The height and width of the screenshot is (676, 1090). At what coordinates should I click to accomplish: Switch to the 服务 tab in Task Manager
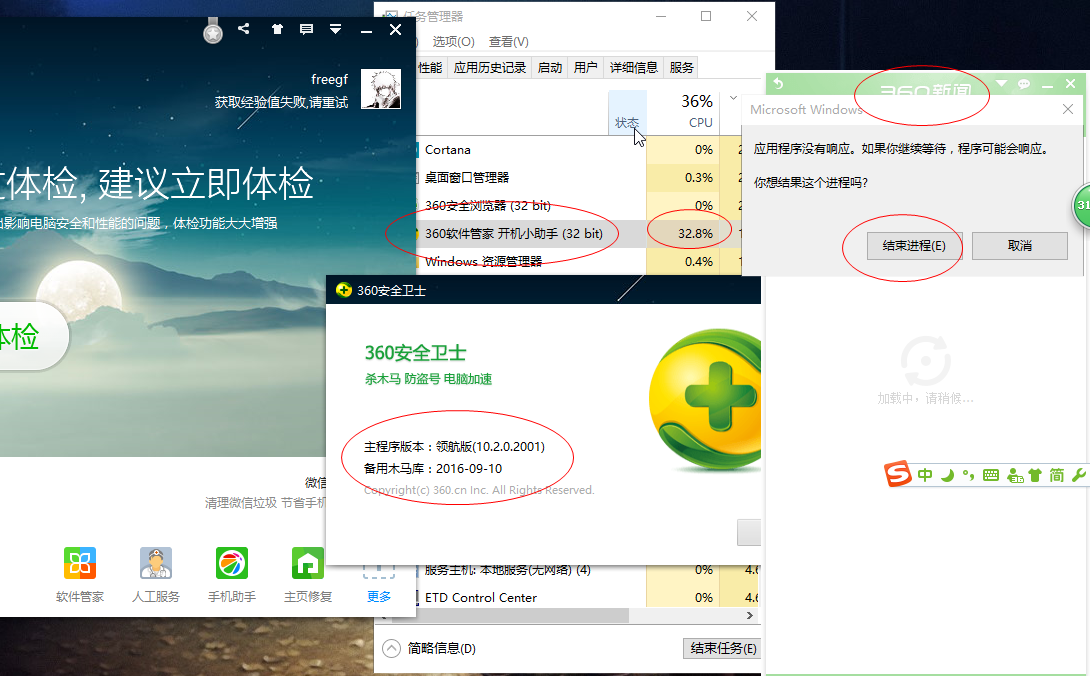tap(680, 67)
